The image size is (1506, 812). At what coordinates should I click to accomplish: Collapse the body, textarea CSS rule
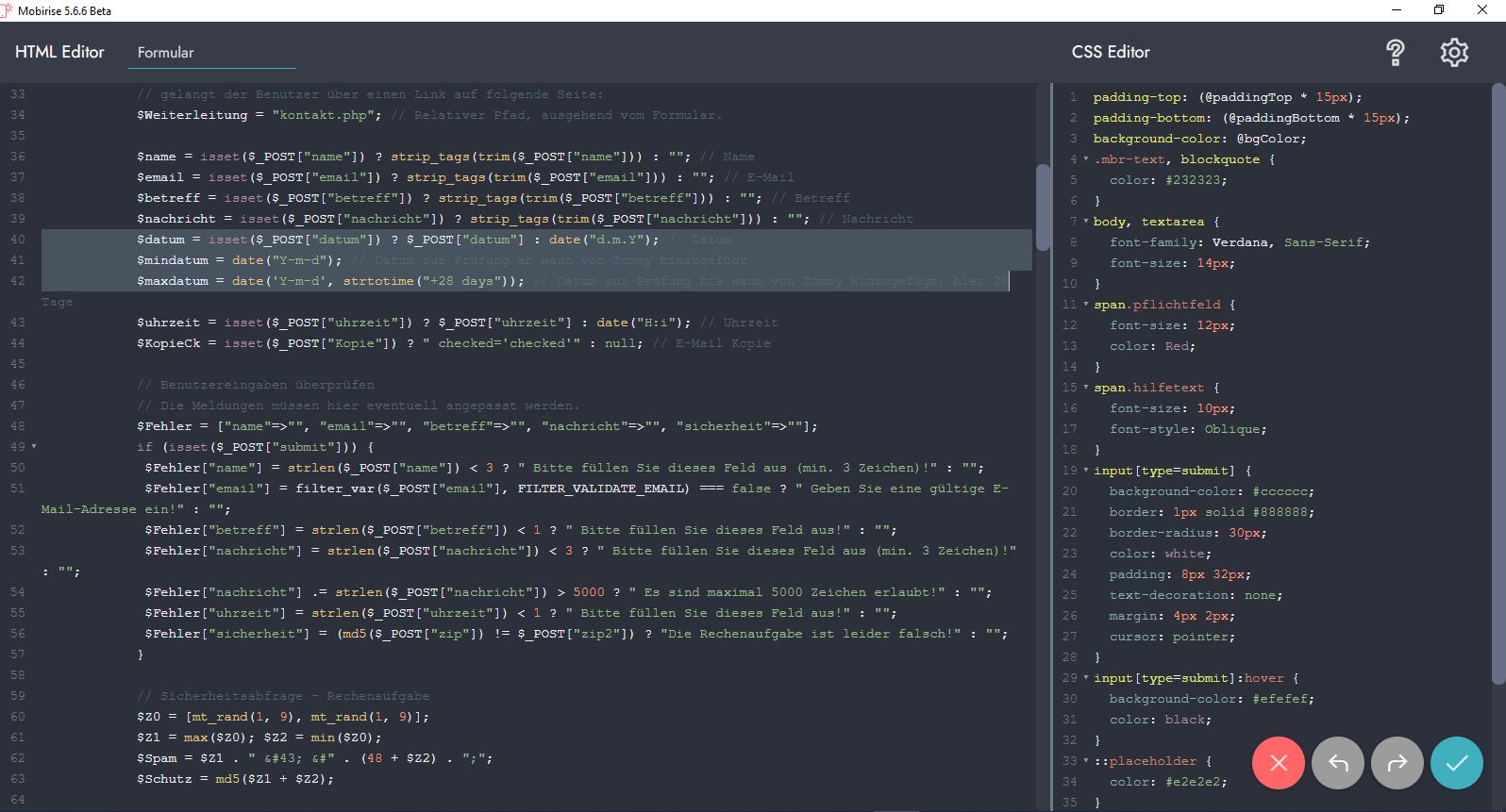click(1085, 222)
